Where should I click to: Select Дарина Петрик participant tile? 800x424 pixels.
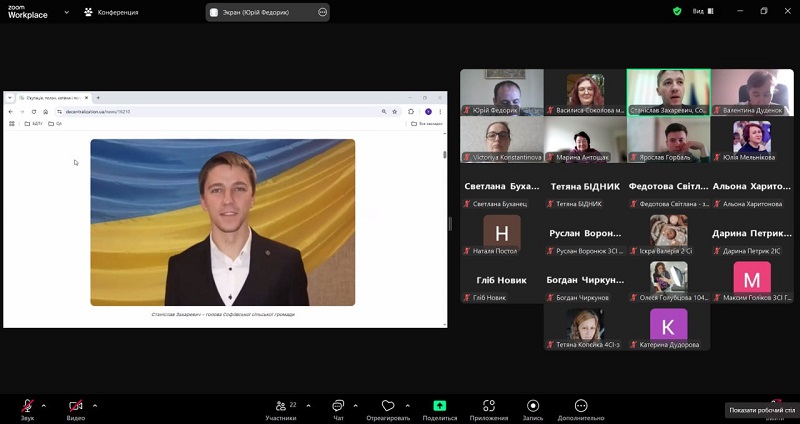coord(753,234)
